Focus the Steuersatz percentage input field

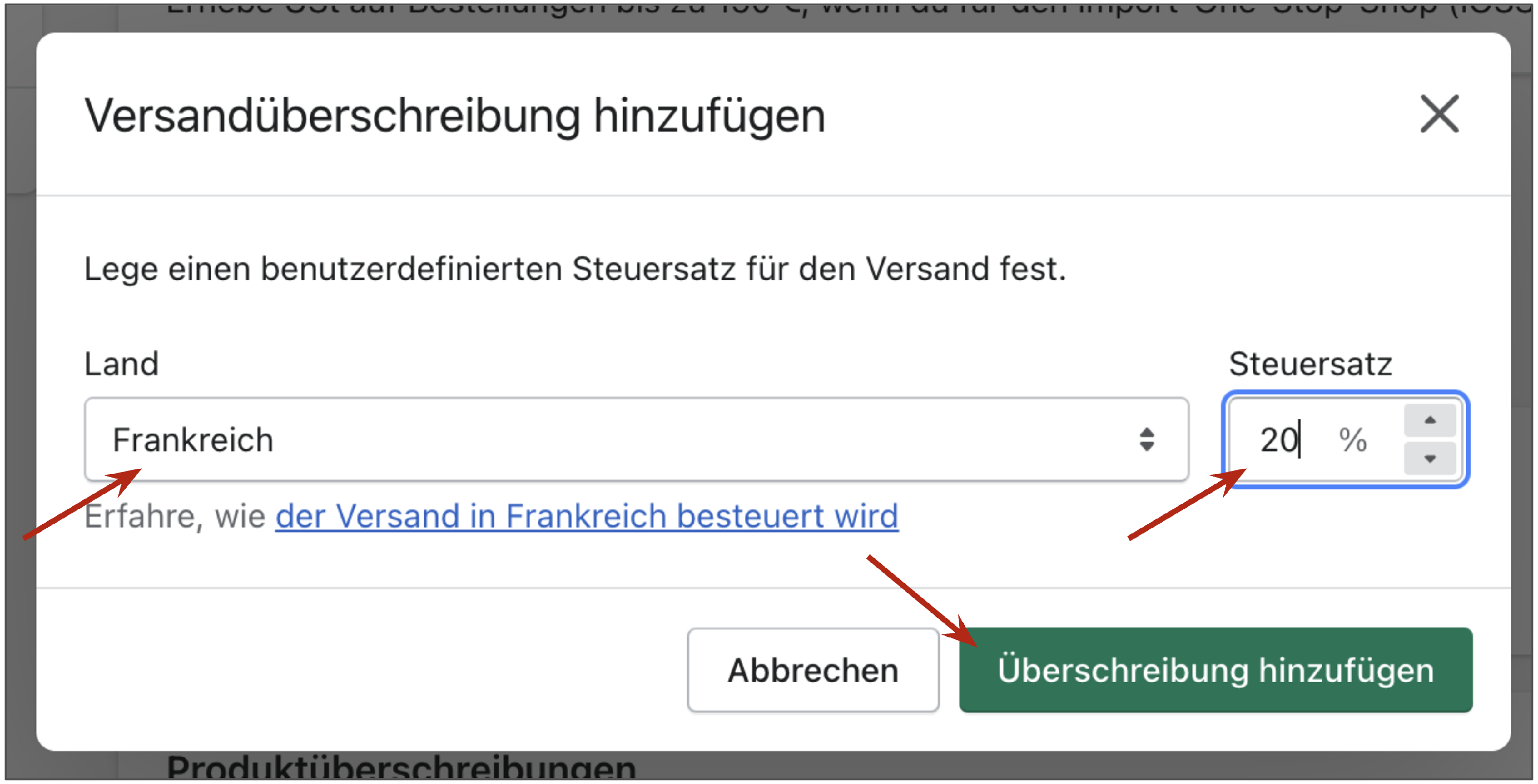pyautogui.click(x=1313, y=440)
